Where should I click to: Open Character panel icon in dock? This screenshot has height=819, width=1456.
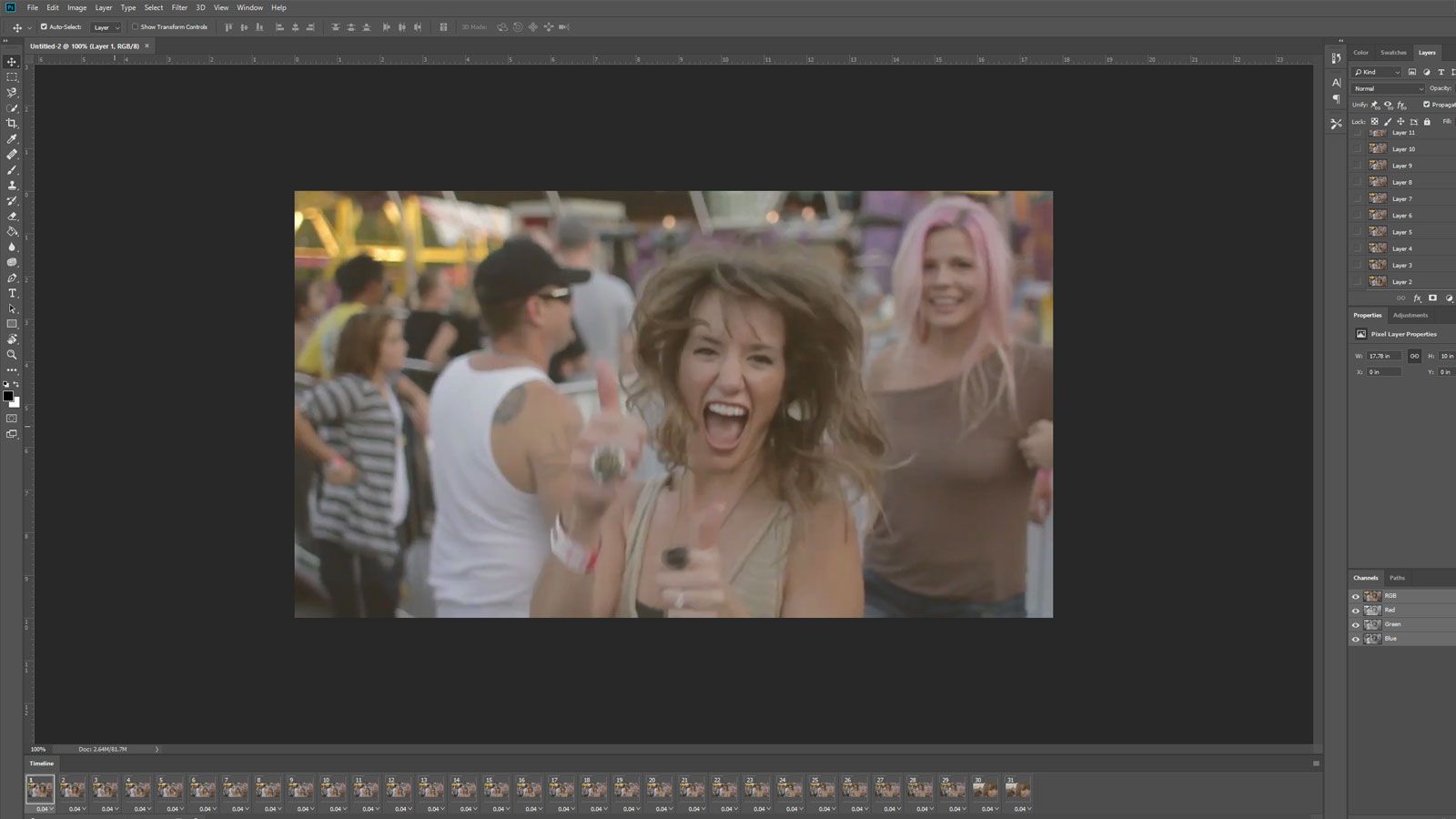1336,83
